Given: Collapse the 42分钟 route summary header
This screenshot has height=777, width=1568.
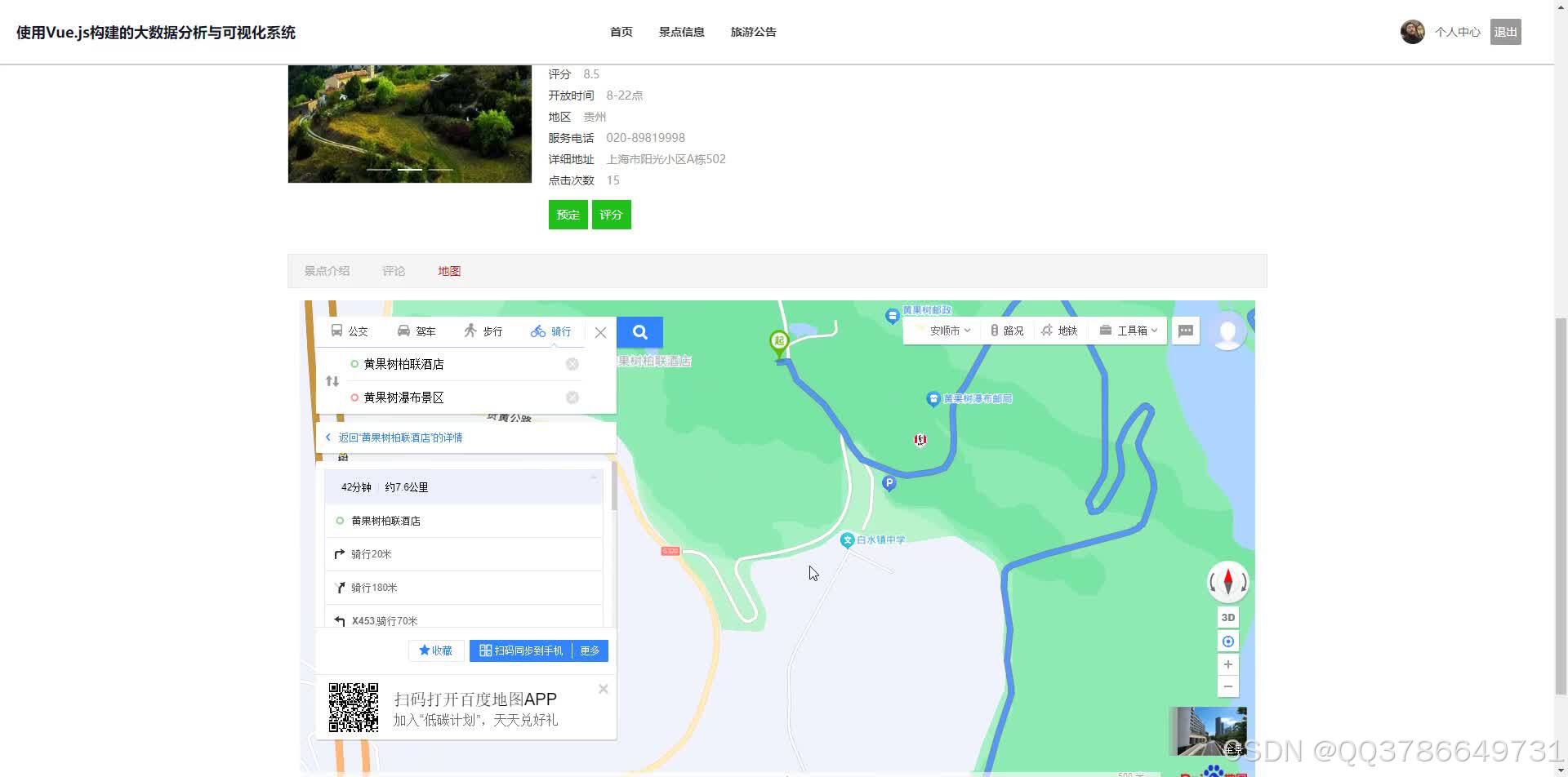Looking at the screenshot, I should pos(464,487).
